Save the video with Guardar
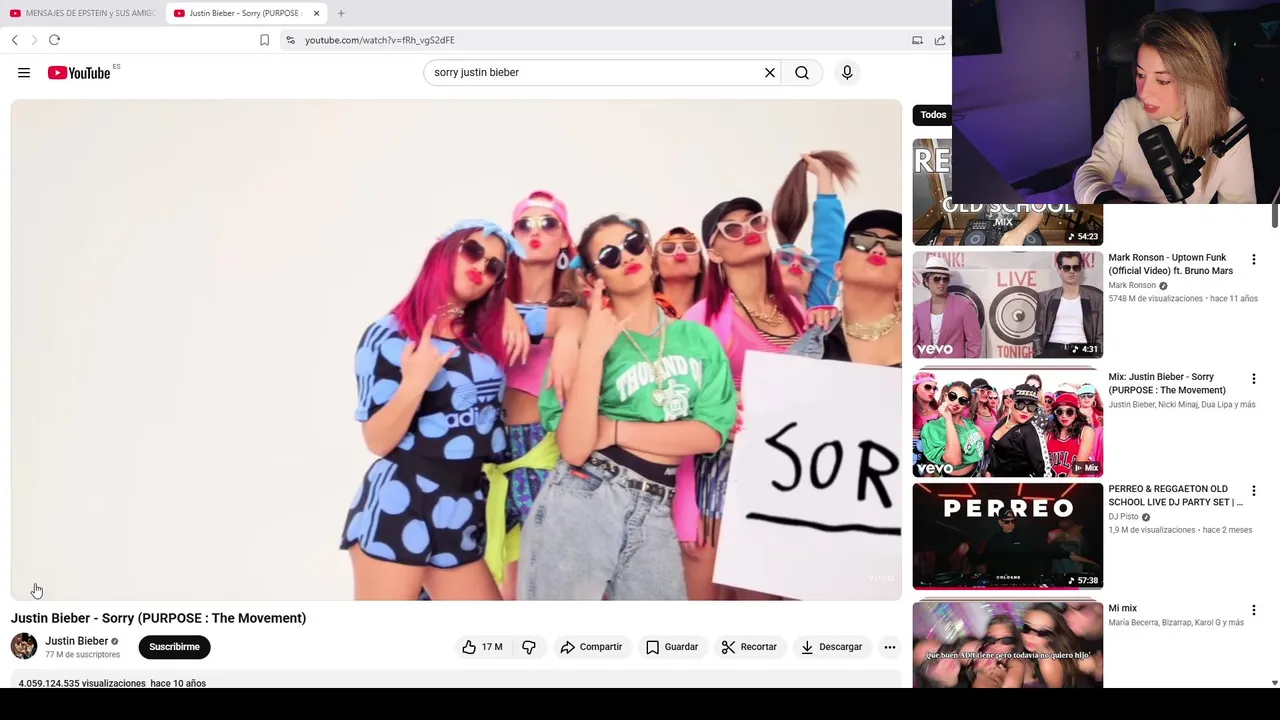The height and width of the screenshot is (720, 1280). pyautogui.click(x=672, y=647)
